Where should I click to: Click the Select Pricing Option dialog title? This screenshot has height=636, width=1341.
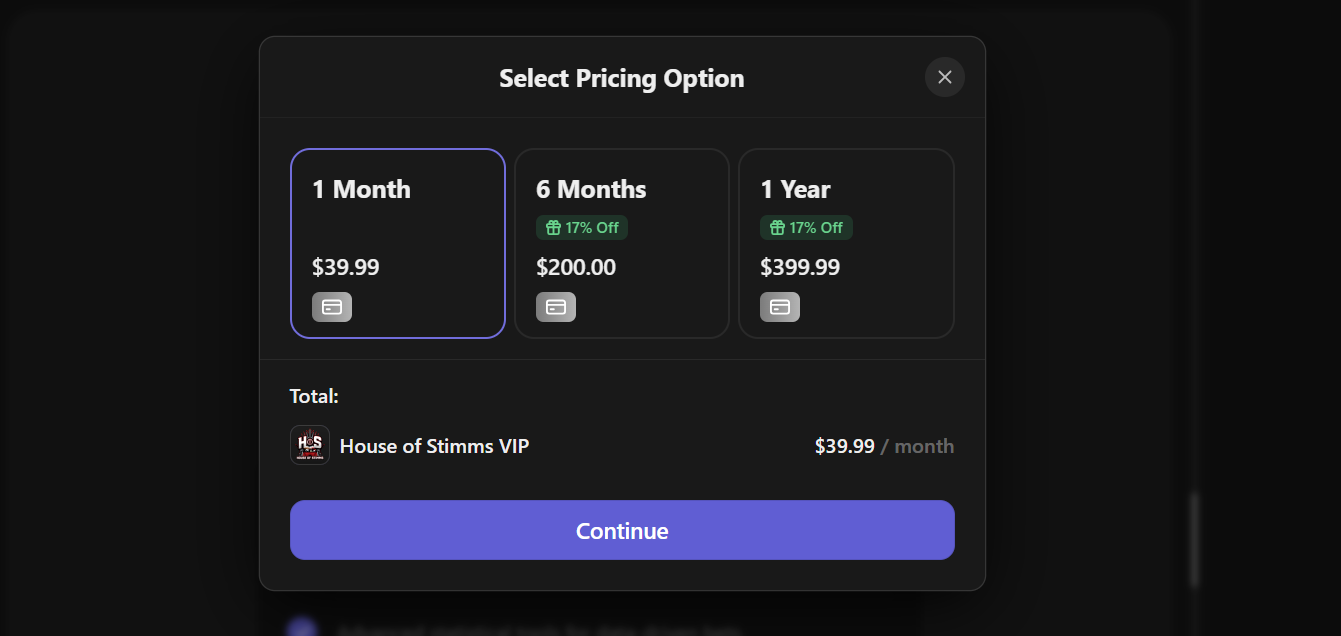pos(621,77)
